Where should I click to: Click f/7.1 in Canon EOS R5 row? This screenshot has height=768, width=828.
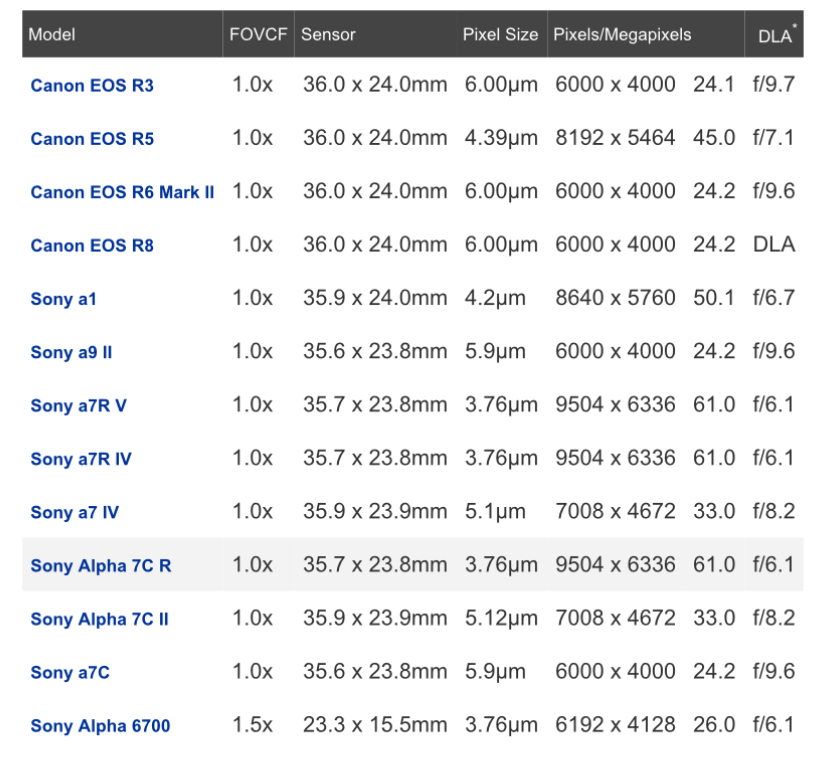coord(773,138)
